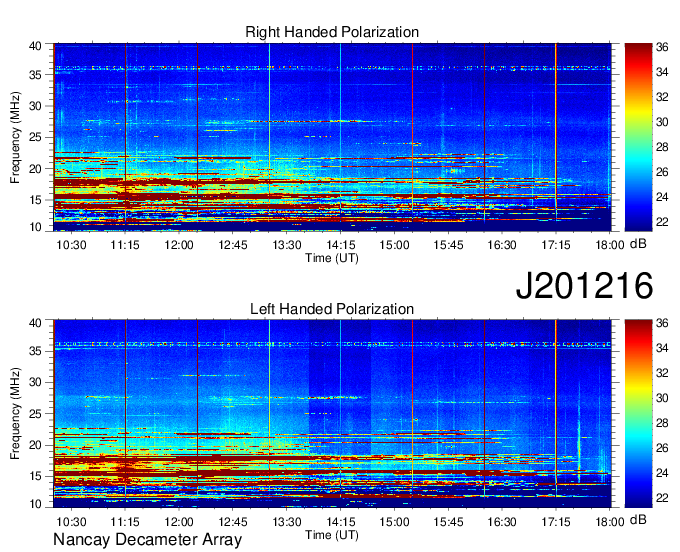The image size is (680, 552).
Task: Click the Left Handed Polarization spectrogram
Action: click(x=332, y=414)
